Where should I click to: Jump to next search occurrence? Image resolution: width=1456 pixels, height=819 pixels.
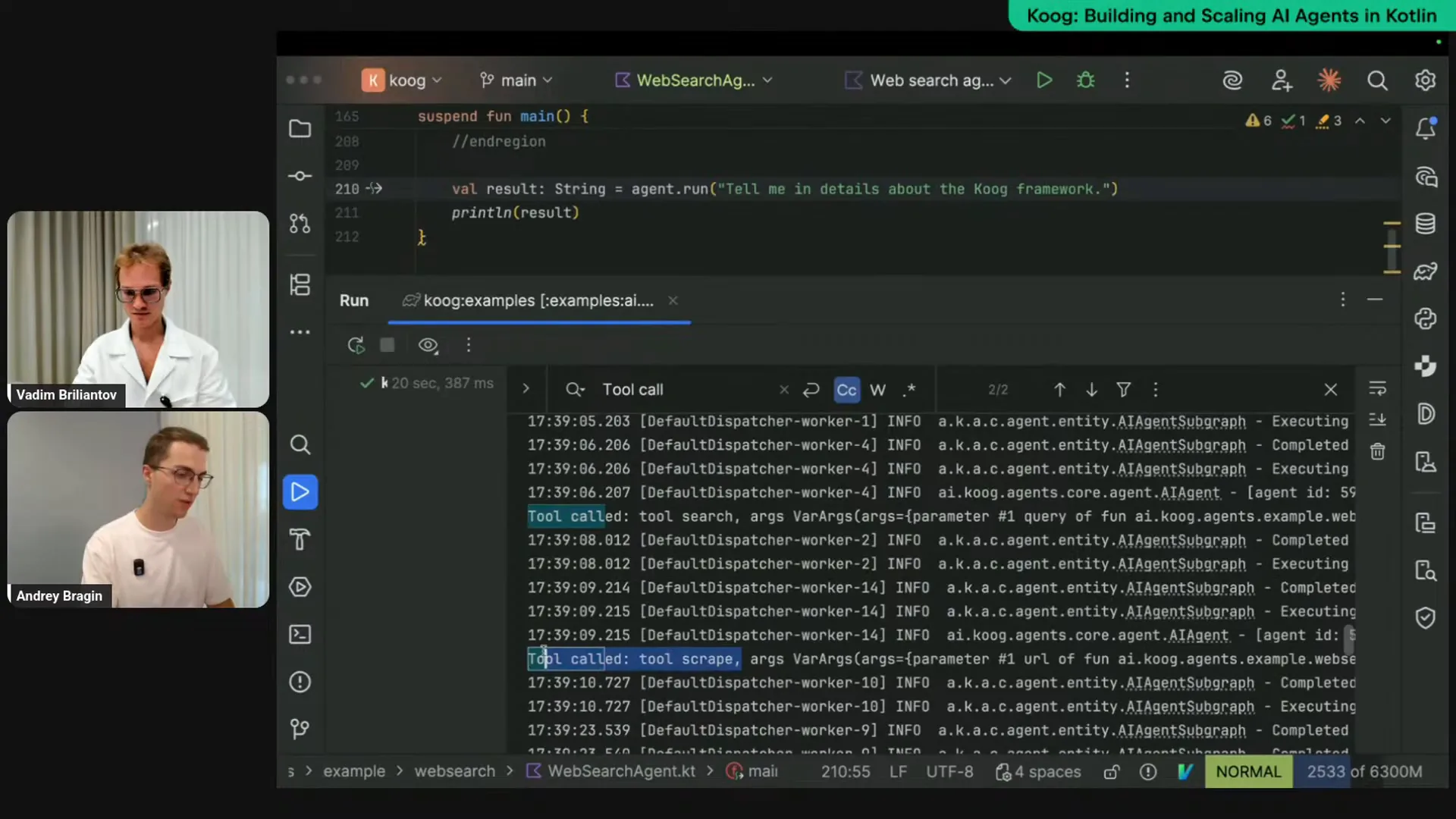(1092, 390)
